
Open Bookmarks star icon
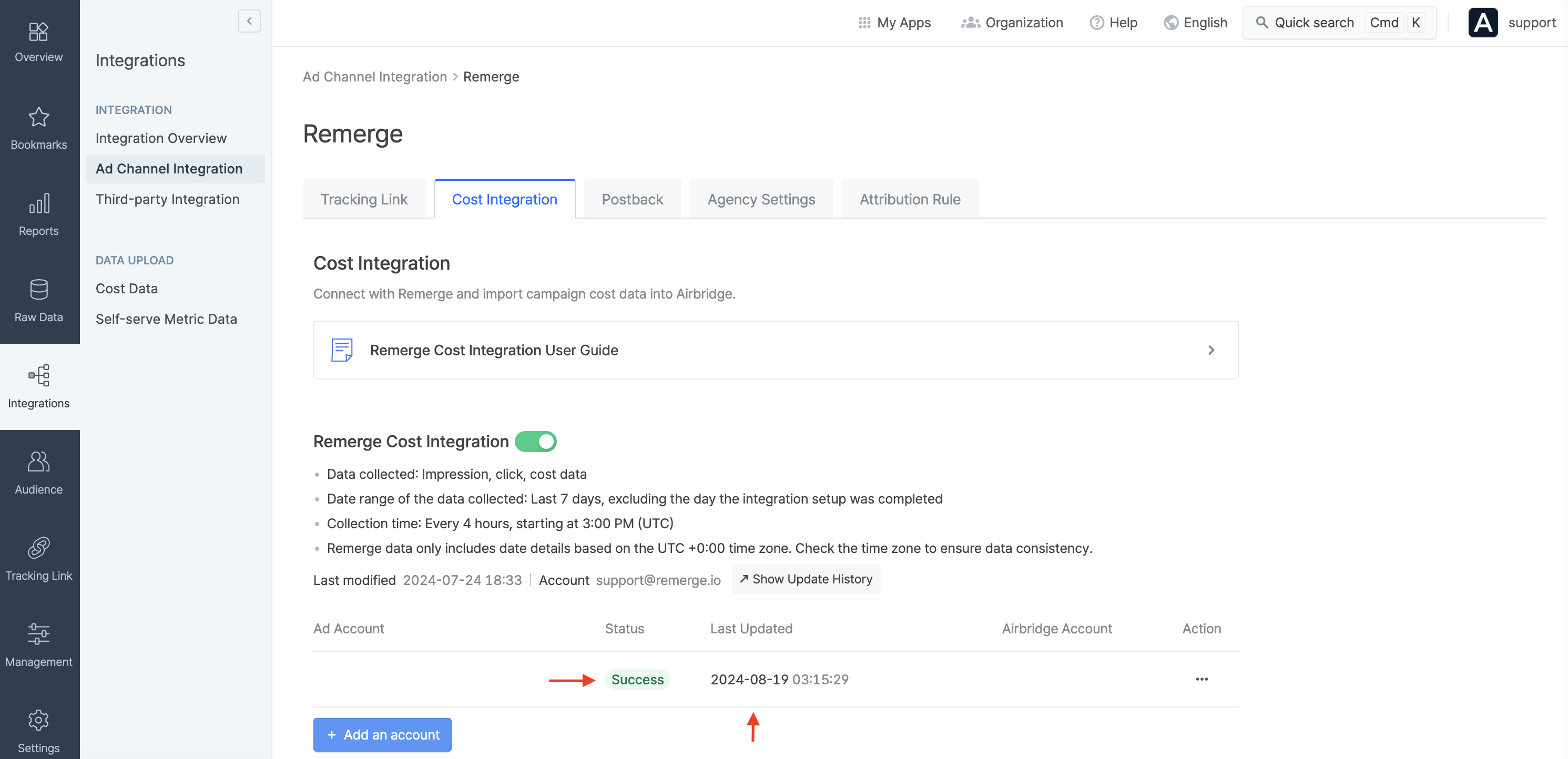coord(38,117)
